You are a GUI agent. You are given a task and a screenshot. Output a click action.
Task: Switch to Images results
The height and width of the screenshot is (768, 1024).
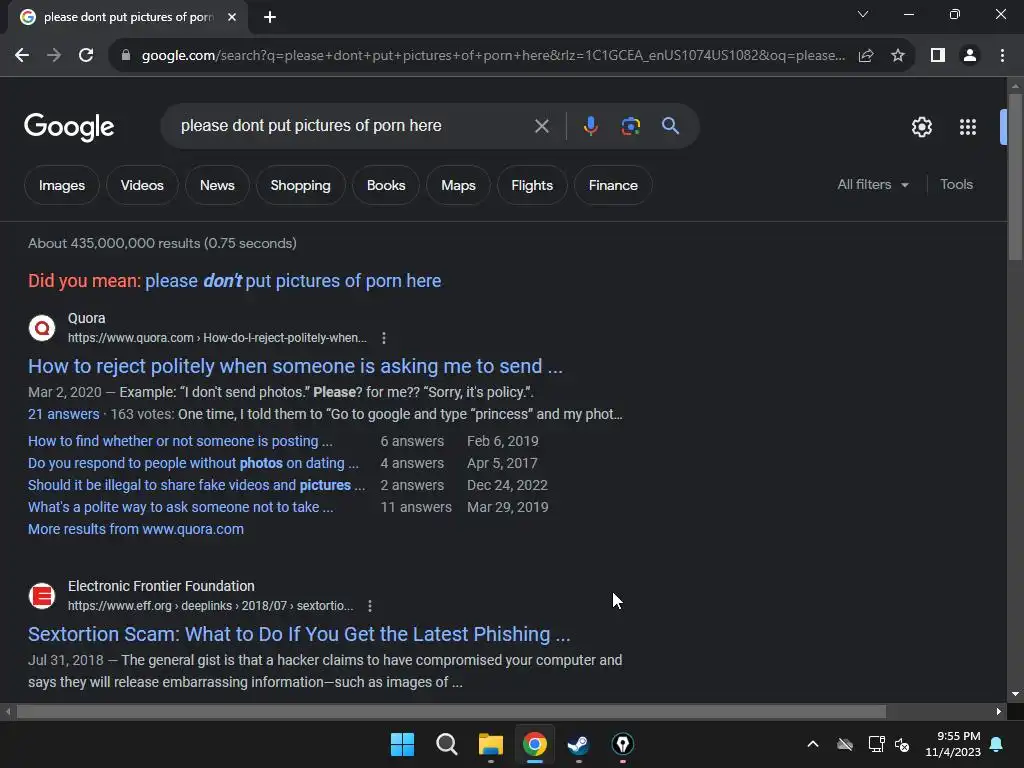click(62, 185)
